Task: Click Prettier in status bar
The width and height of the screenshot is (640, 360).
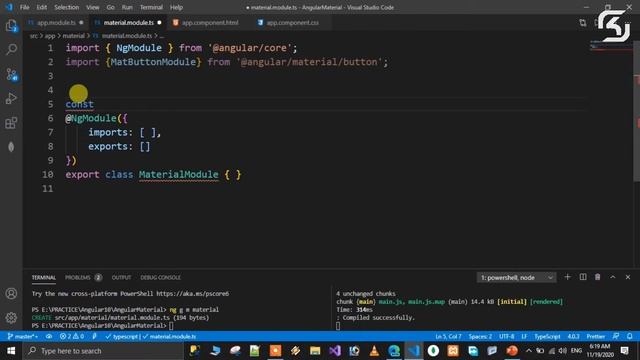Action: point(596,337)
